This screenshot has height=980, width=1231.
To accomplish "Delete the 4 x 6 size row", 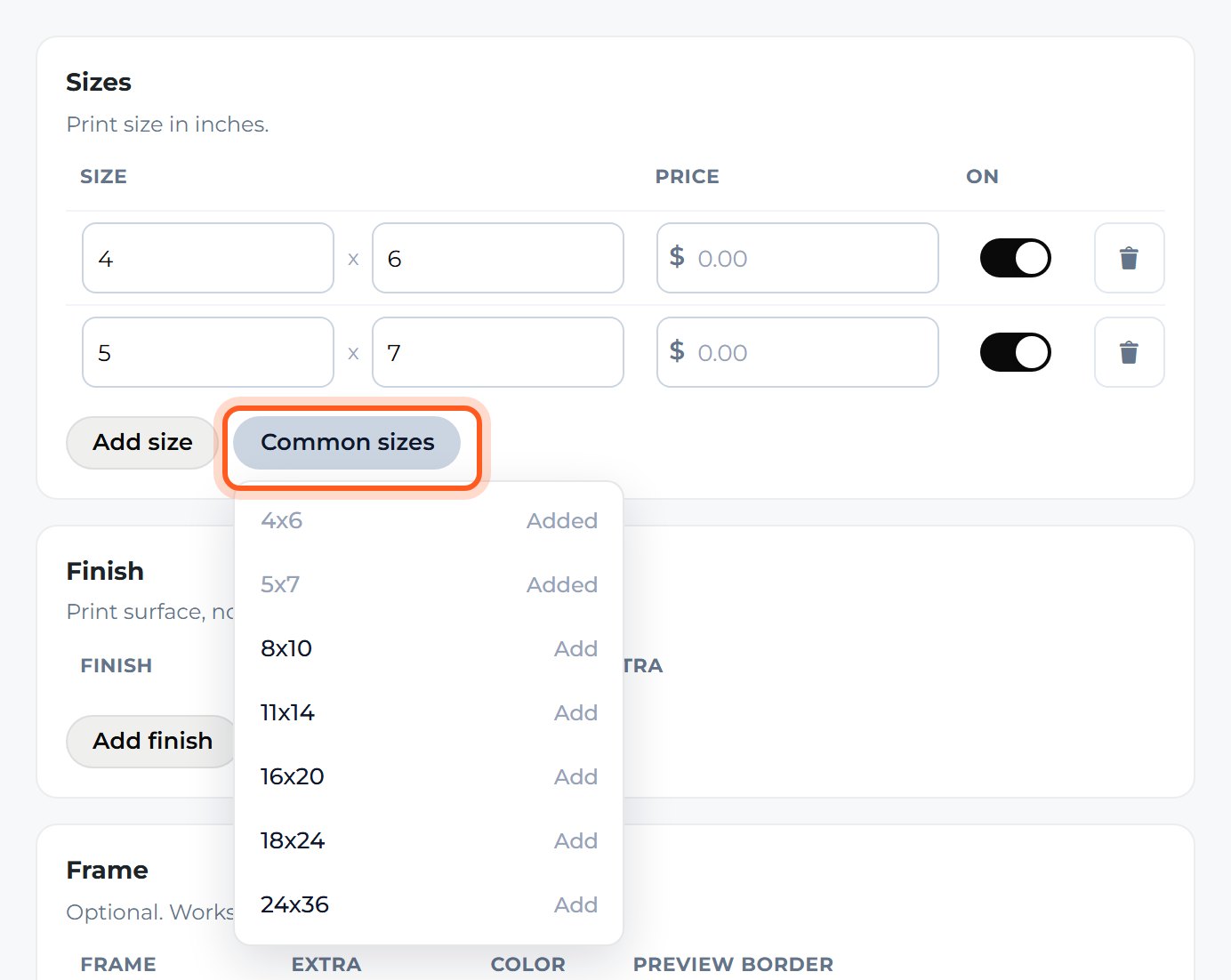I will pyautogui.click(x=1129, y=258).
